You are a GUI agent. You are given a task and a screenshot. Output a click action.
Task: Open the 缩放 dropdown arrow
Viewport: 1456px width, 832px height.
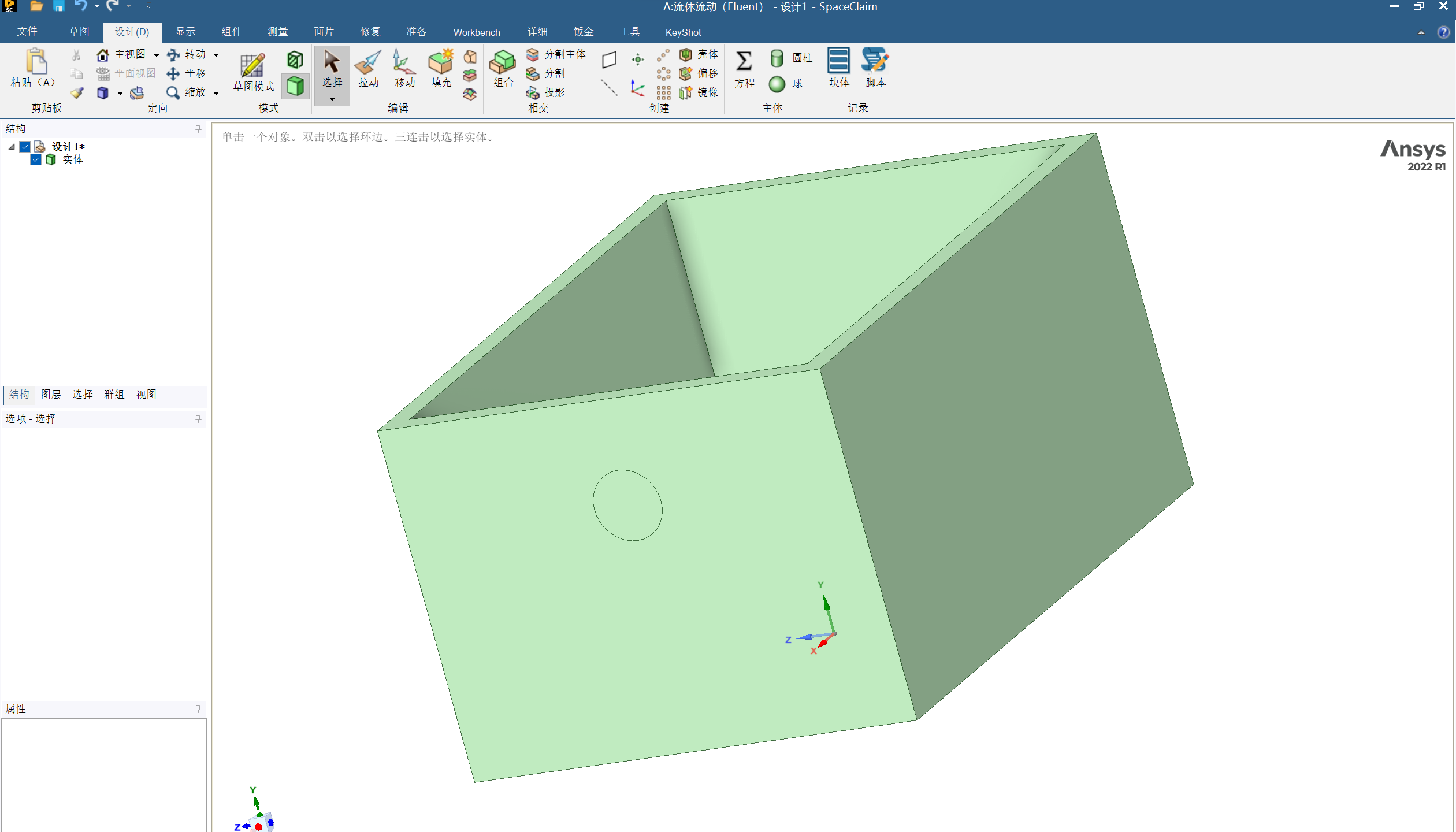click(x=216, y=93)
